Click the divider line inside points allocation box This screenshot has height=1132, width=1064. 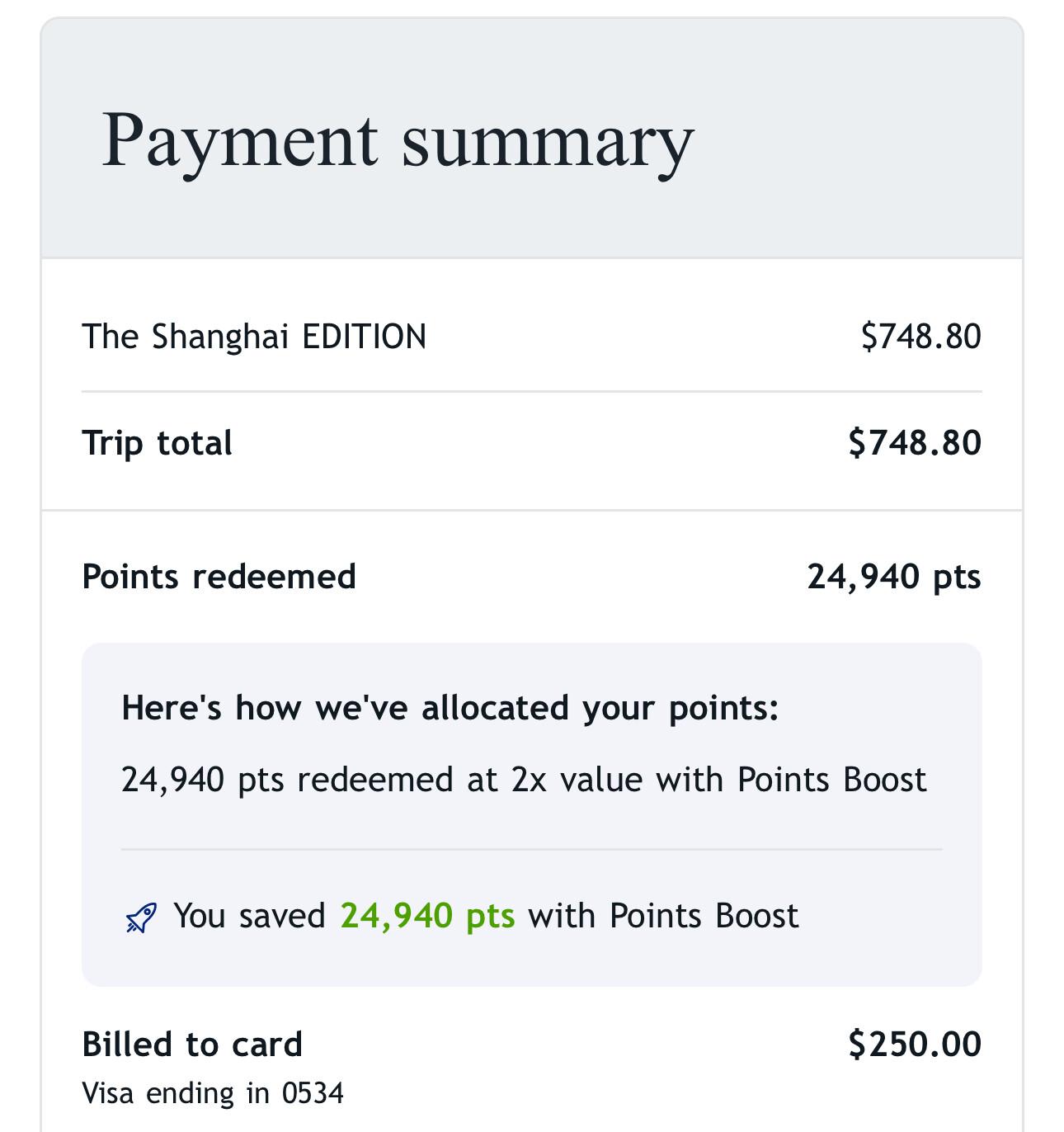click(x=531, y=849)
